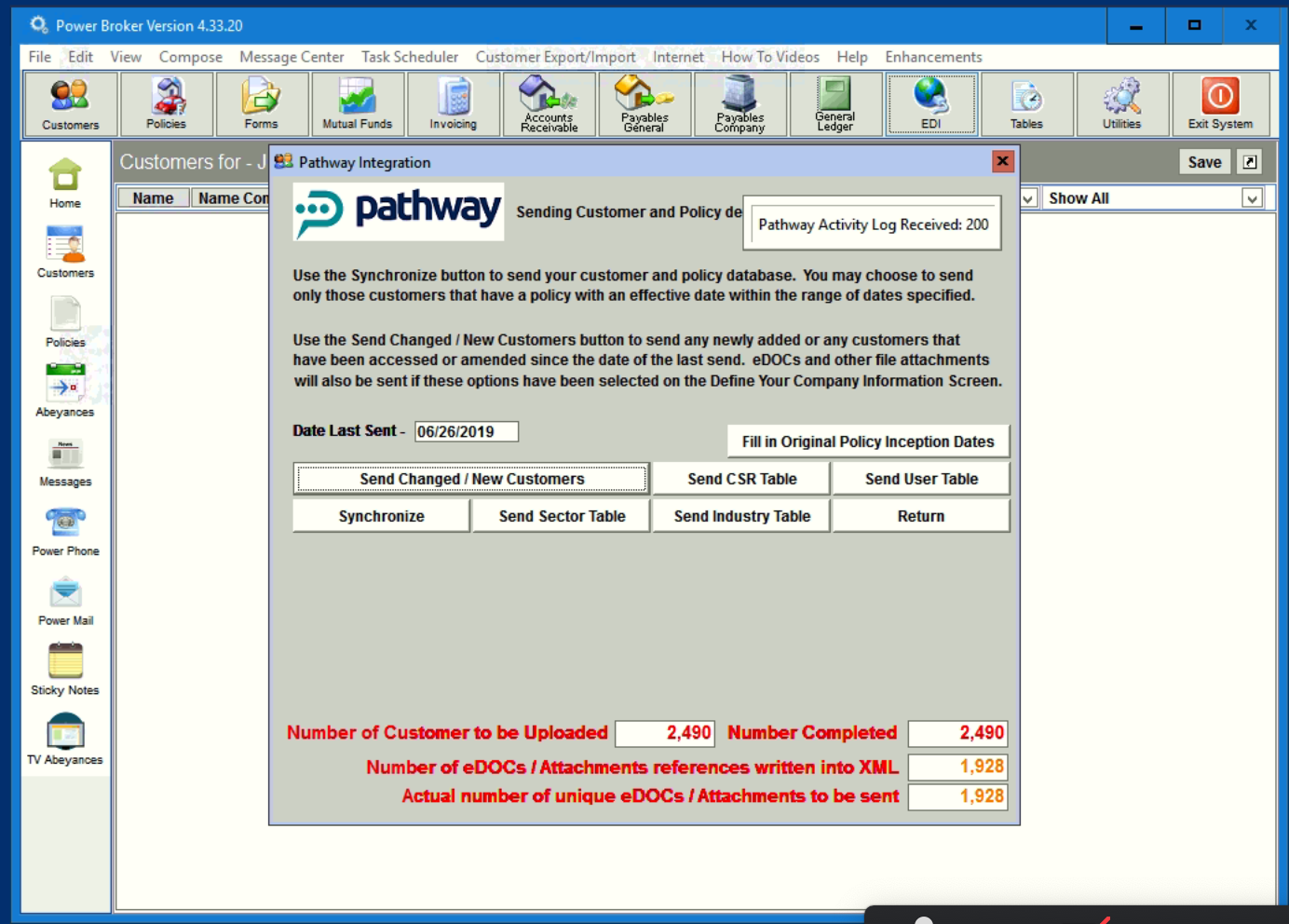
Task: Select the EDI toolbar icon
Action: pos(931,103)
